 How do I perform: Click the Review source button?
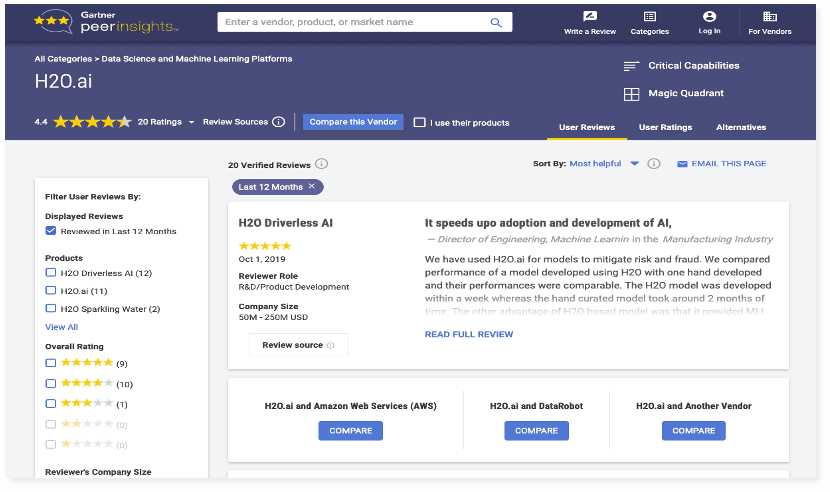pyautogui.click(x=299, y=345)
